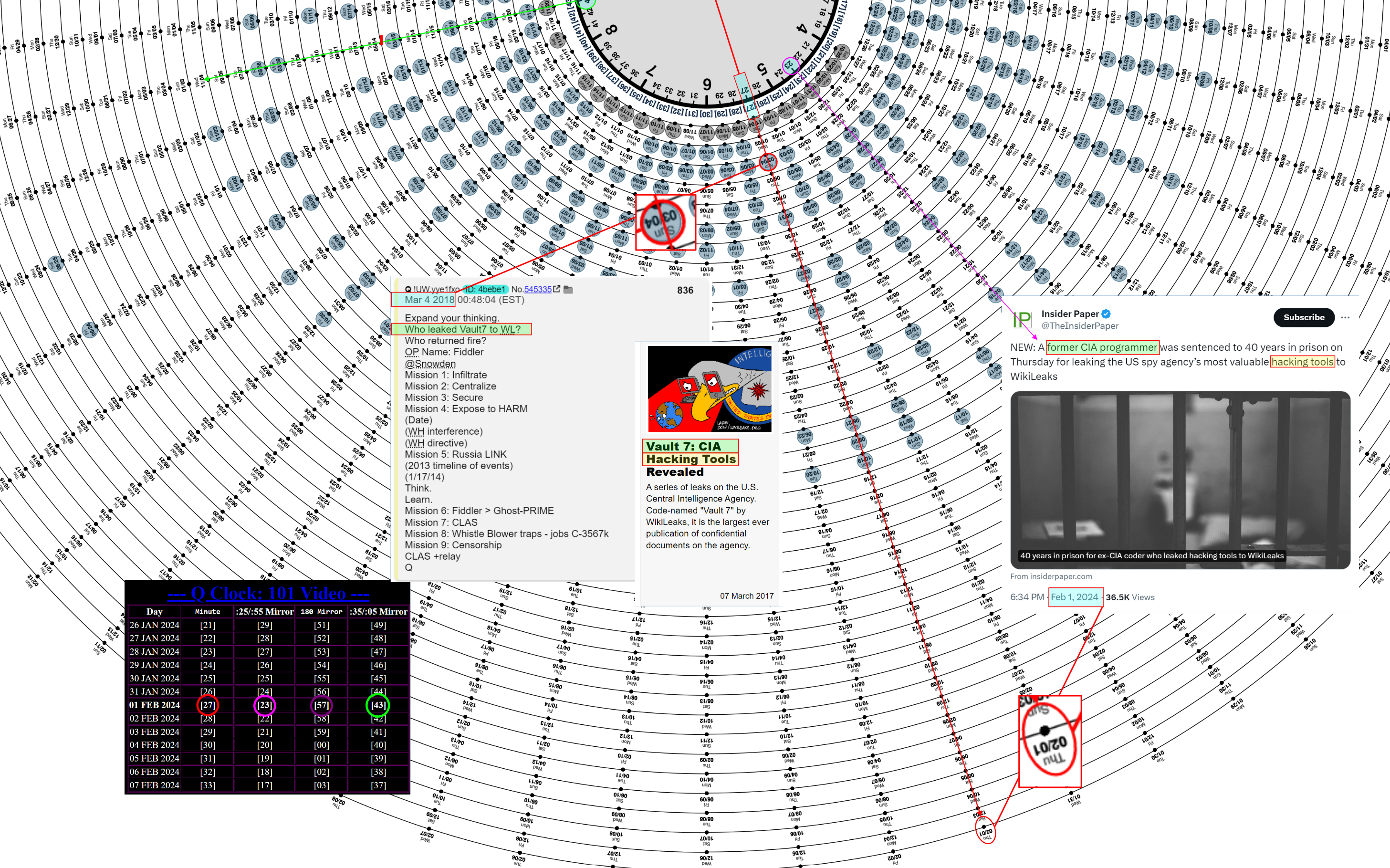
Task: Click the folder icon in the Q post header
Action: click(568, 290)
